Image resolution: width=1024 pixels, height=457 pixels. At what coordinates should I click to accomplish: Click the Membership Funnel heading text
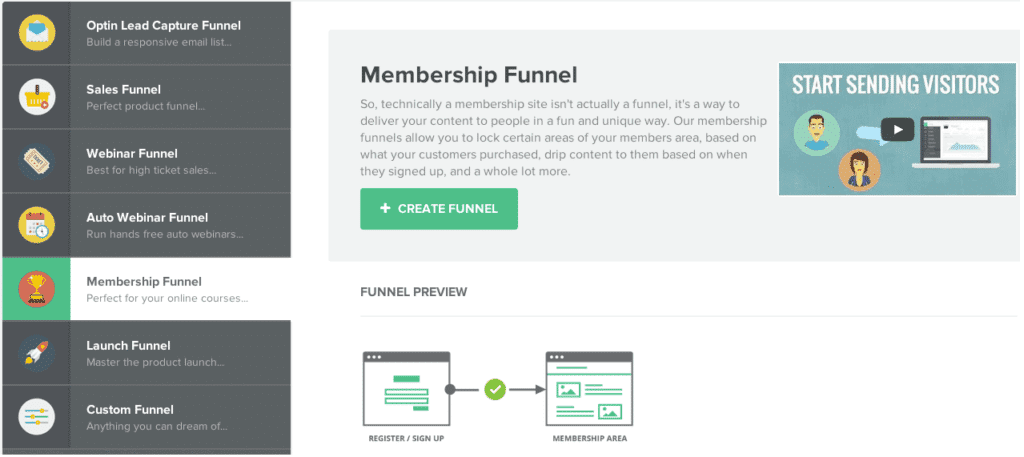469,75
